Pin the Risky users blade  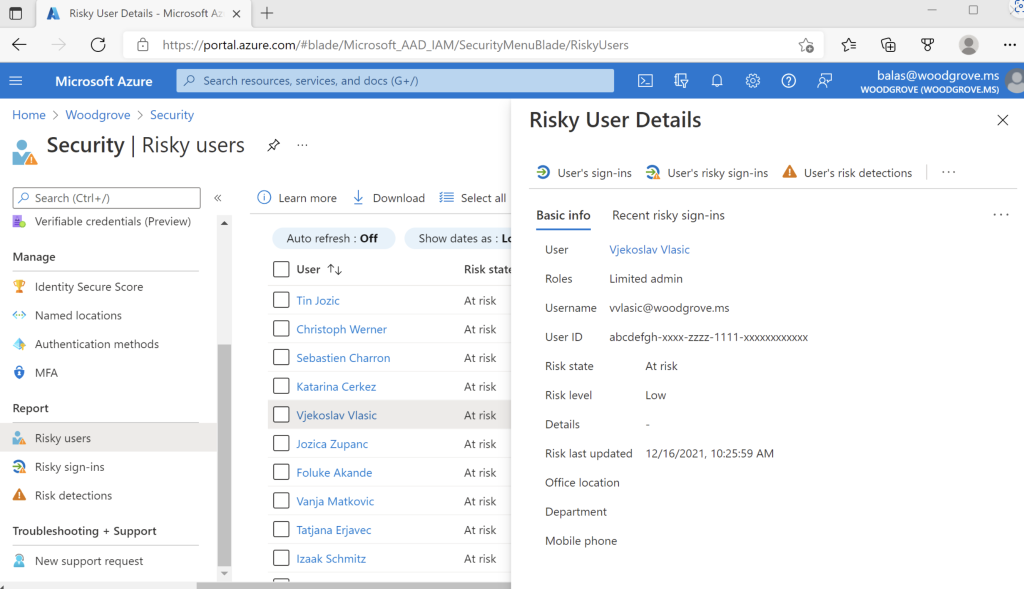(274, 145)
